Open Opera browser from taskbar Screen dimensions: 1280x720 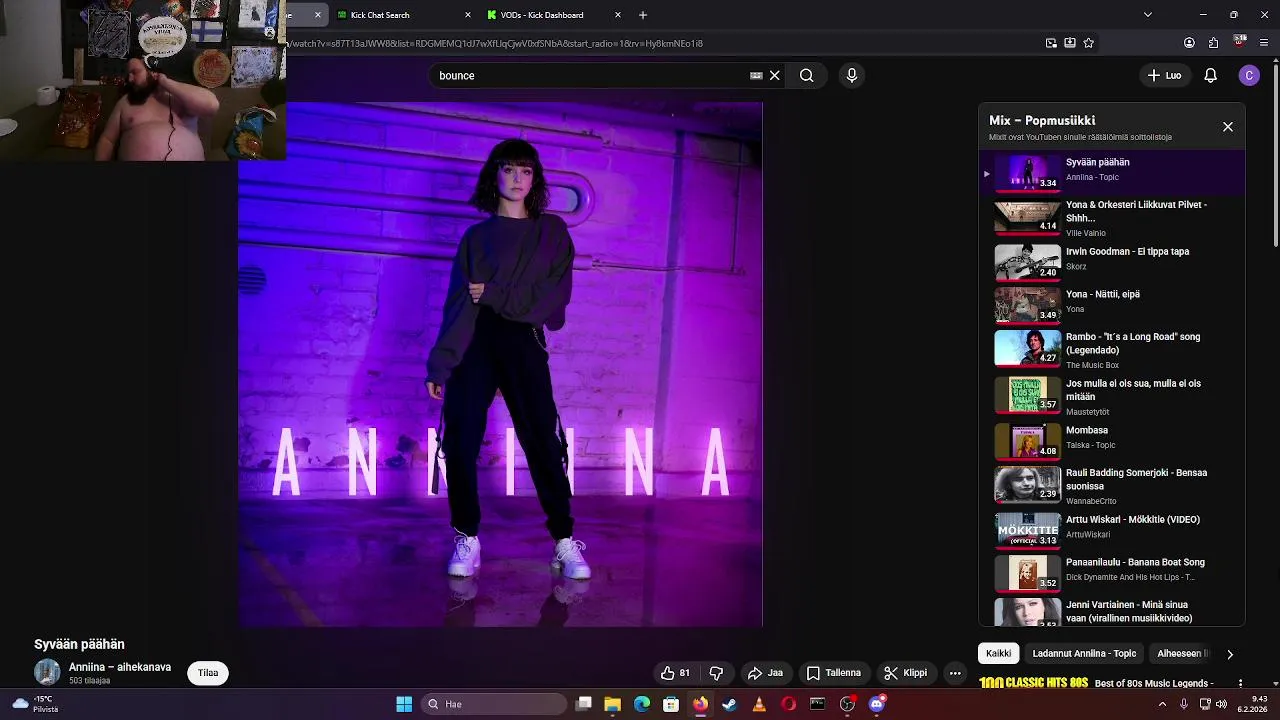(789, 704)
